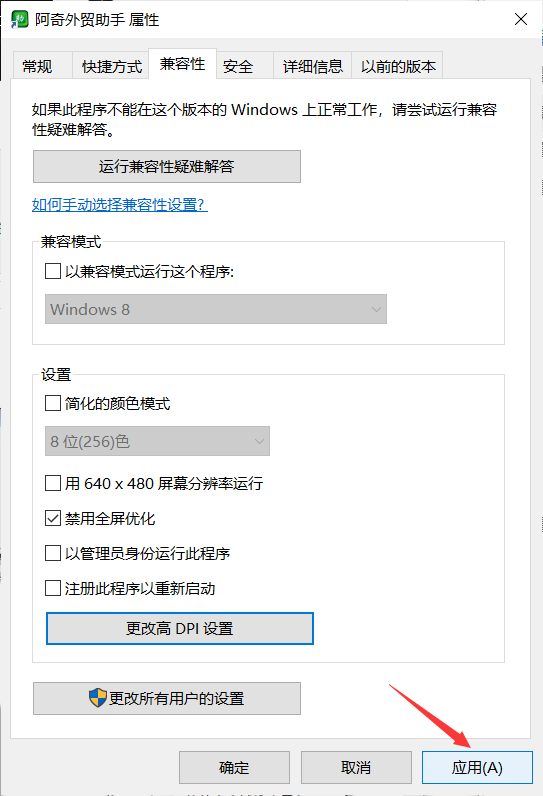Viewport: 543px width, 796px height.
Task: Check 以管理员身份运行此程序
Action: click(53, 553)
